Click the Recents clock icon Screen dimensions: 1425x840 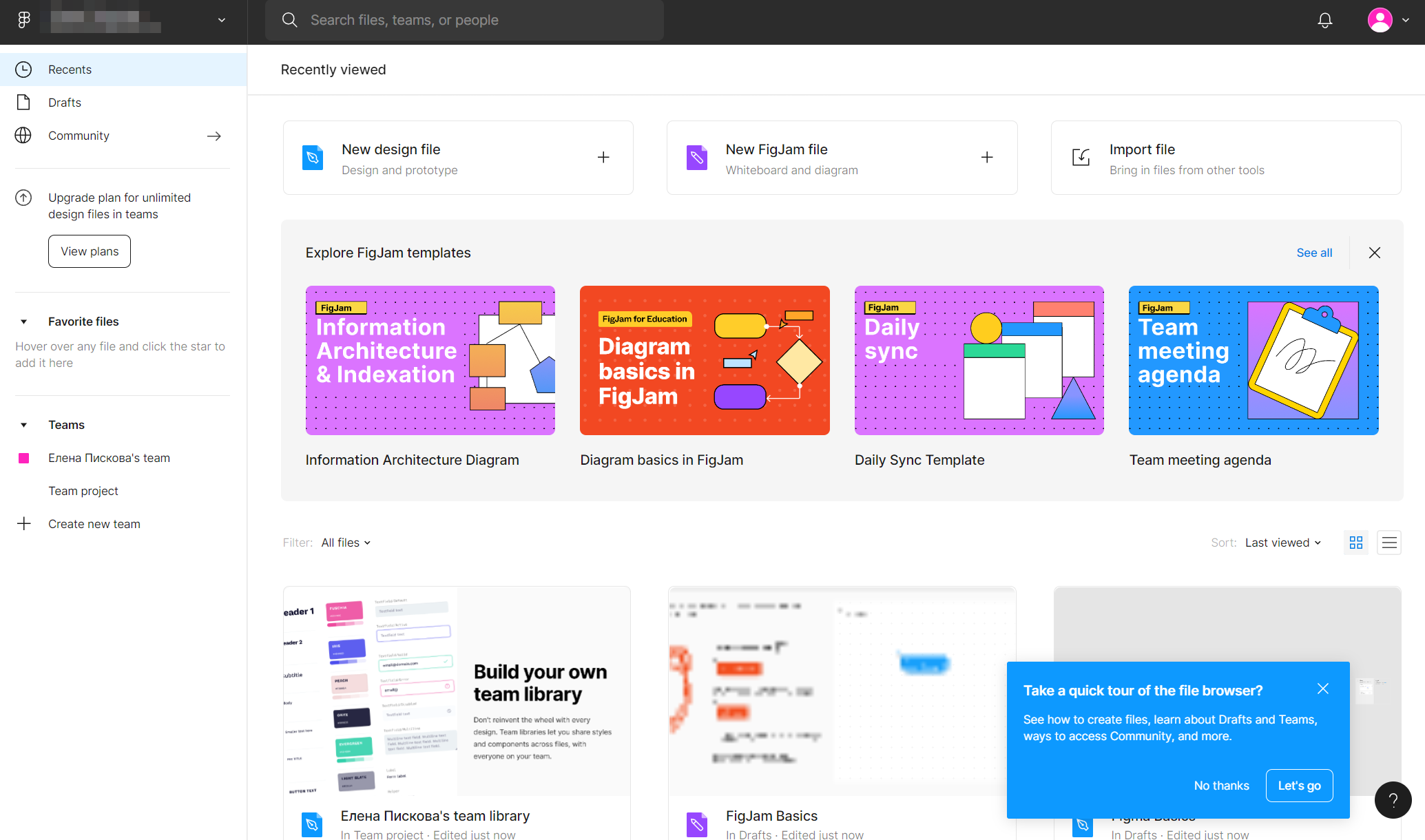point(23,70)
